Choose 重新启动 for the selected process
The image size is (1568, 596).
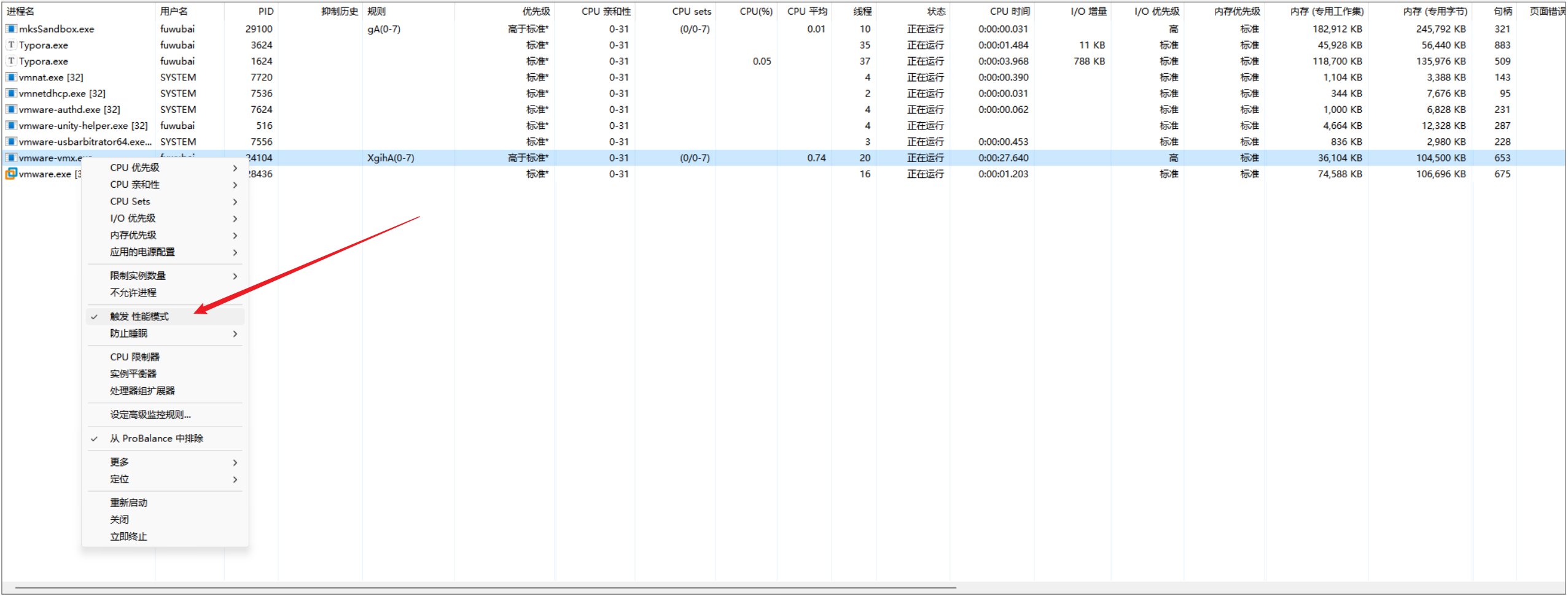[x=166, y=503]
